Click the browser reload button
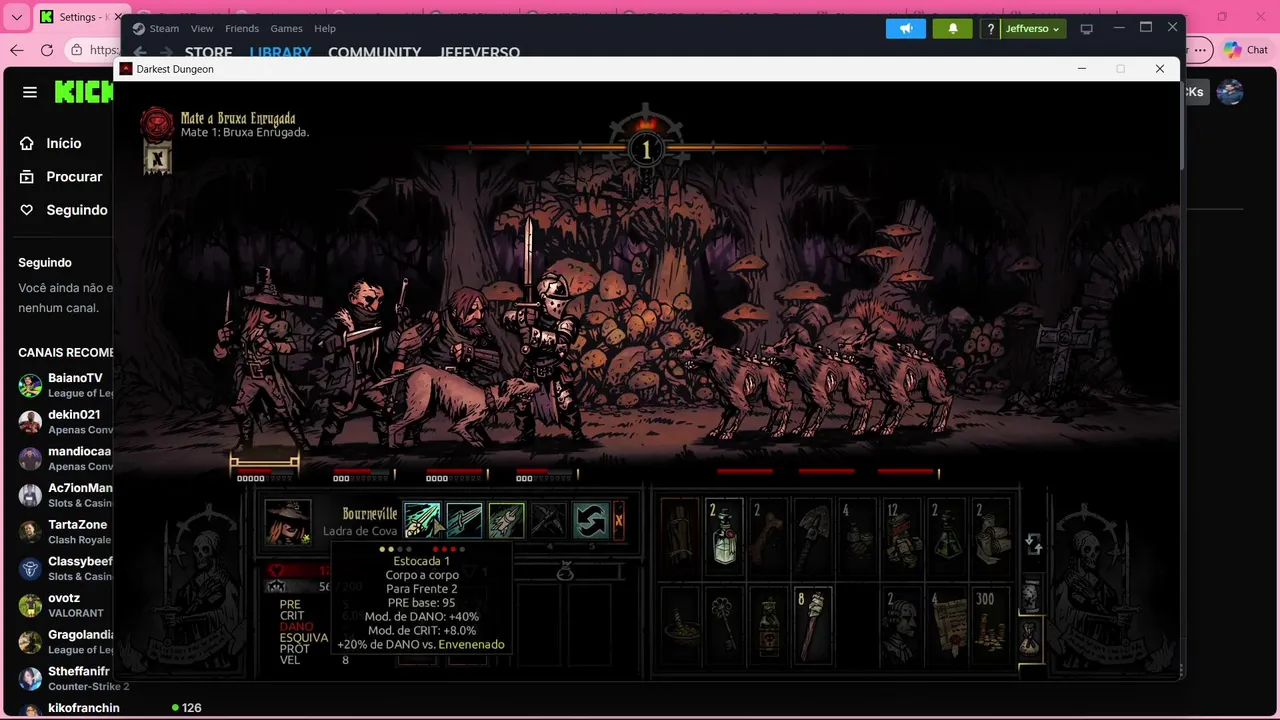Image resolution: width=1280 pixels, height=720 pixels. point(47,50)
